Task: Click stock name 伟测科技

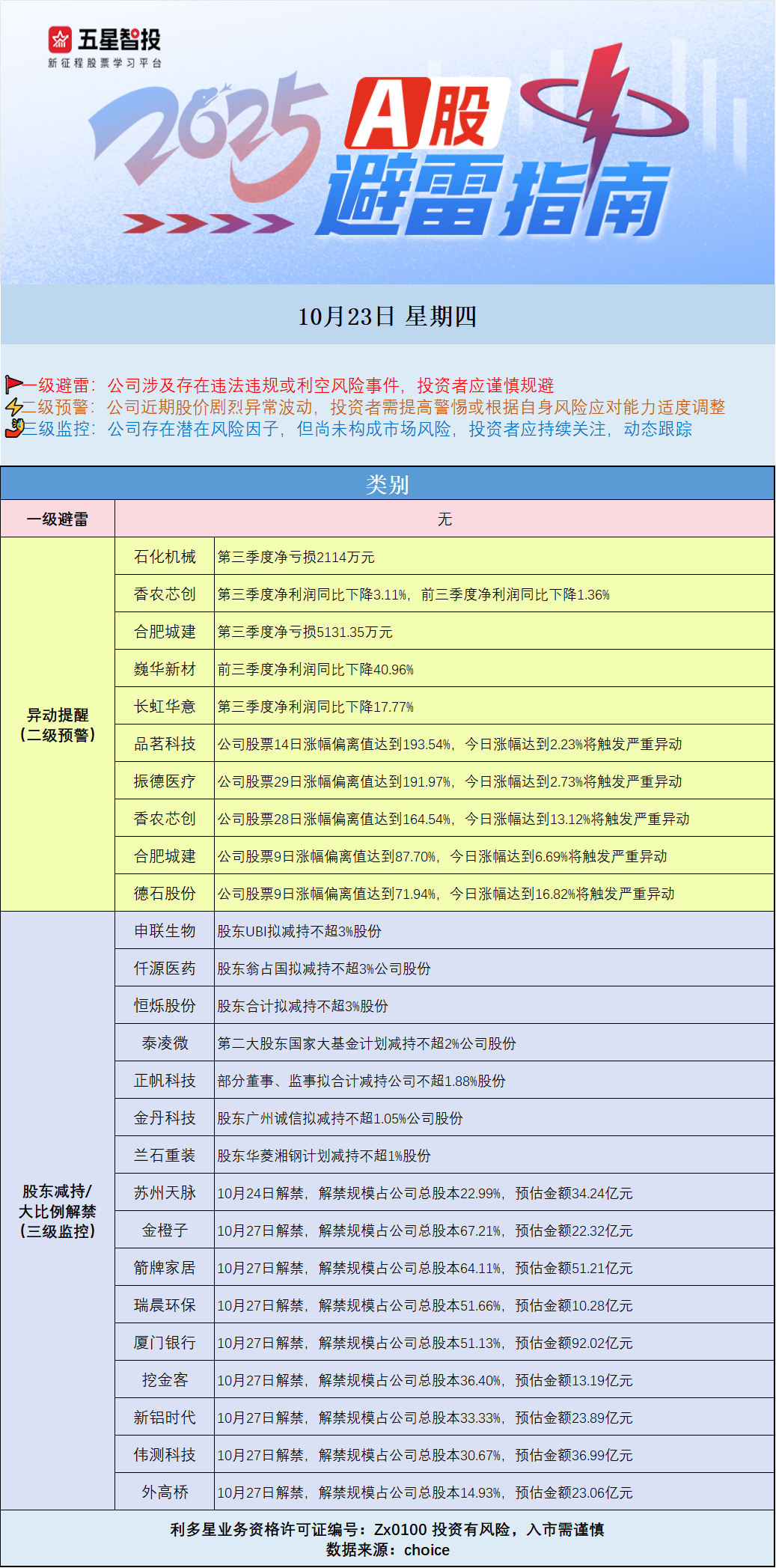Action: coord(165,1454)
